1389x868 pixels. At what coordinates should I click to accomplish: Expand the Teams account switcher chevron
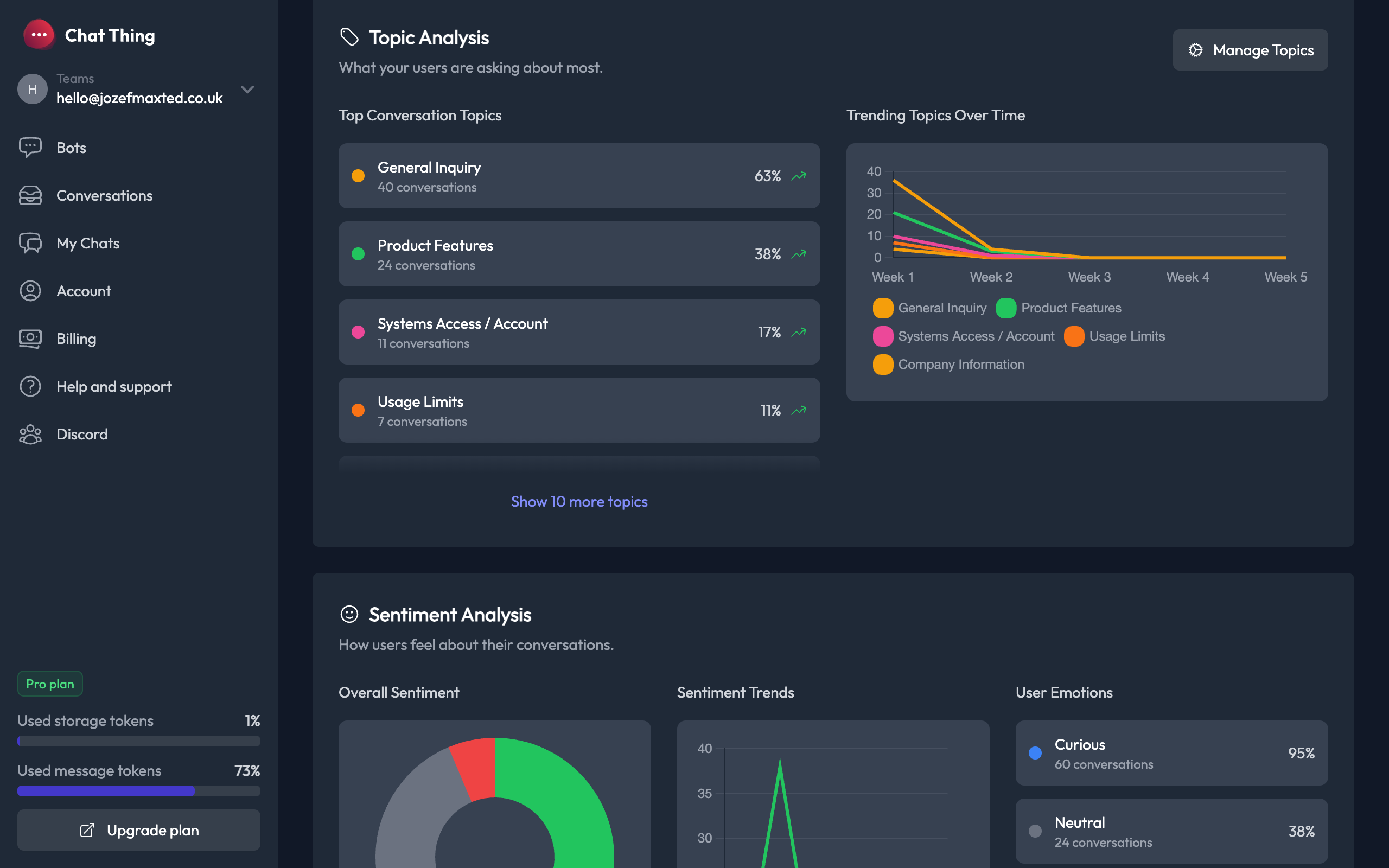[x=247, y=89]
